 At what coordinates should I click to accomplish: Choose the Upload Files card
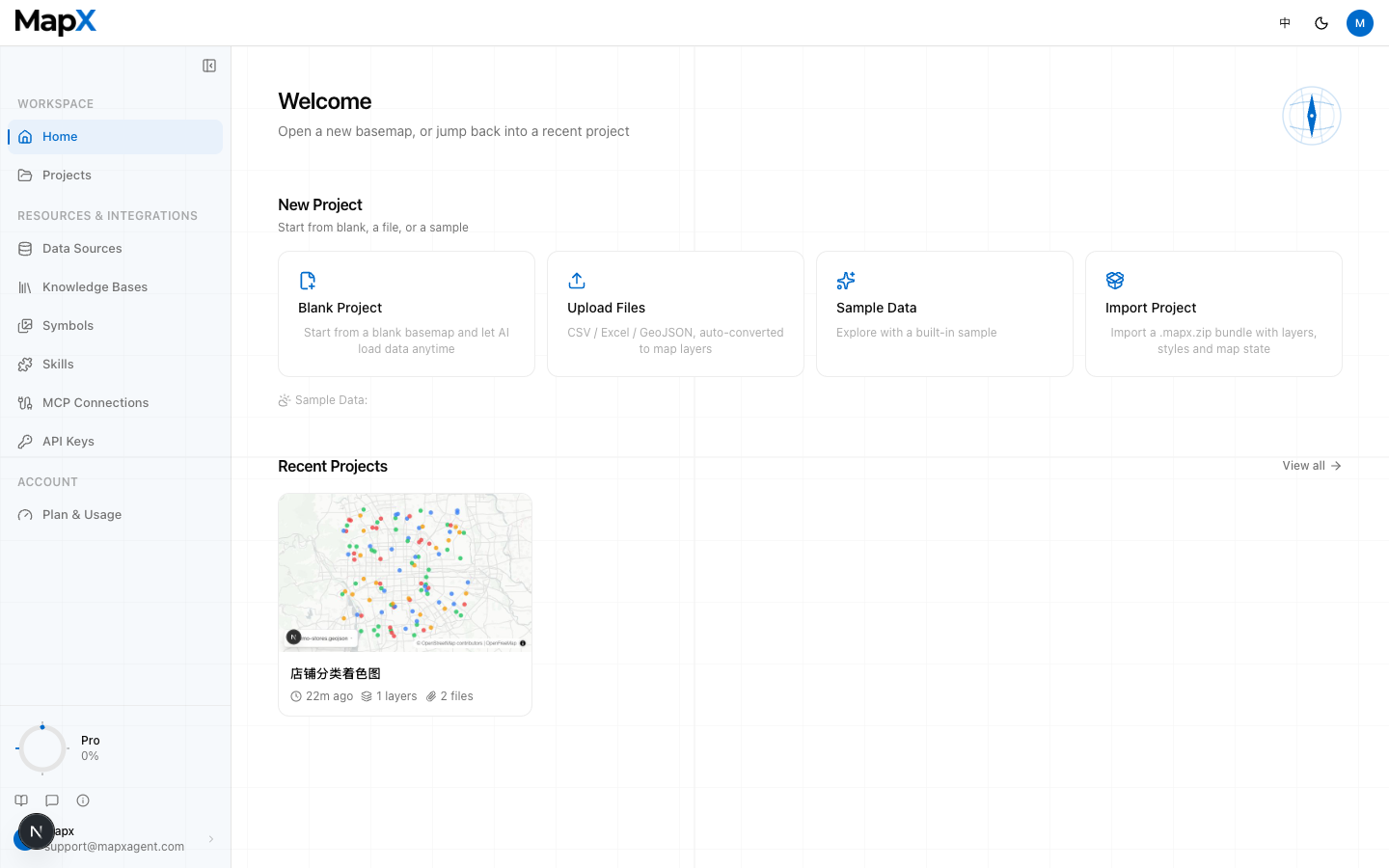[x=675, y=313]
